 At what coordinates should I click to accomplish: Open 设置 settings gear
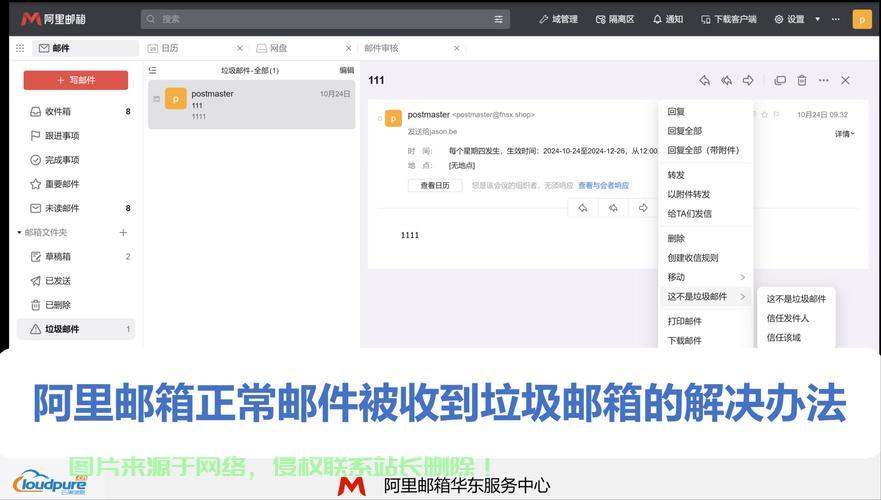[789, 19]
